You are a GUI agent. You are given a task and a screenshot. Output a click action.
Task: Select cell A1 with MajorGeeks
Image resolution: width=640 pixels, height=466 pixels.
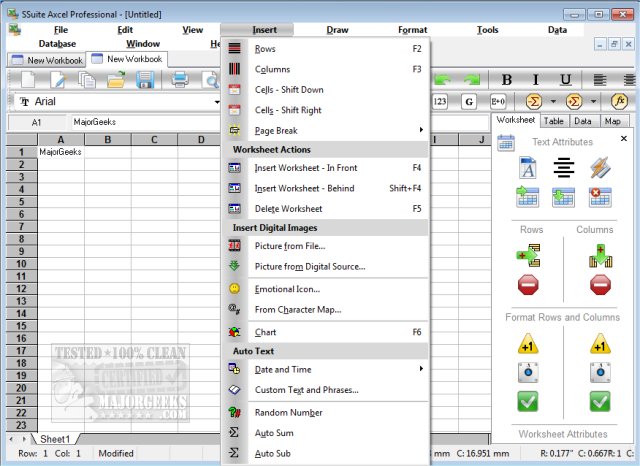tap(60, 152)
